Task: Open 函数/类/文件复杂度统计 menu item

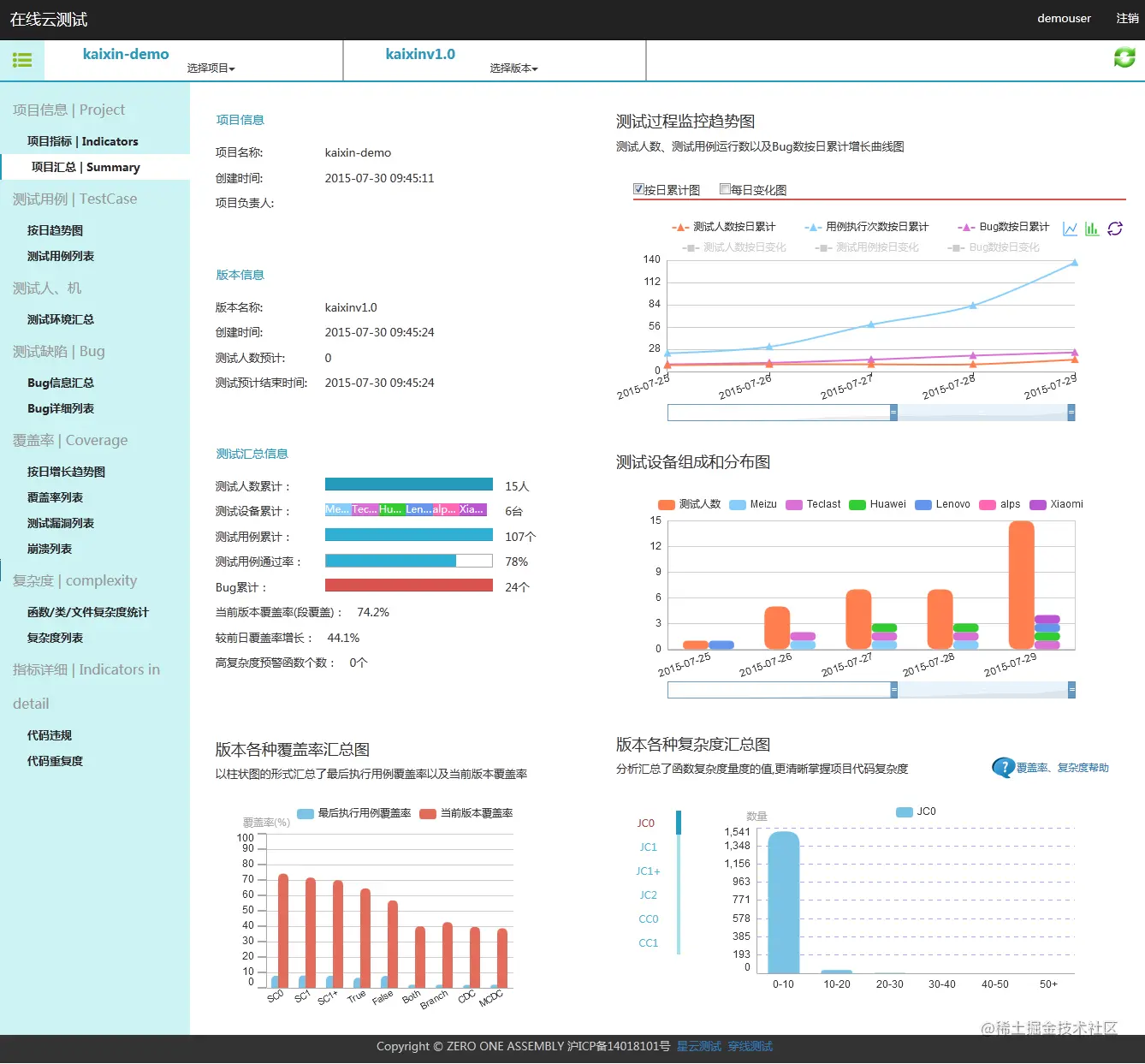Action: coord(88,612)
